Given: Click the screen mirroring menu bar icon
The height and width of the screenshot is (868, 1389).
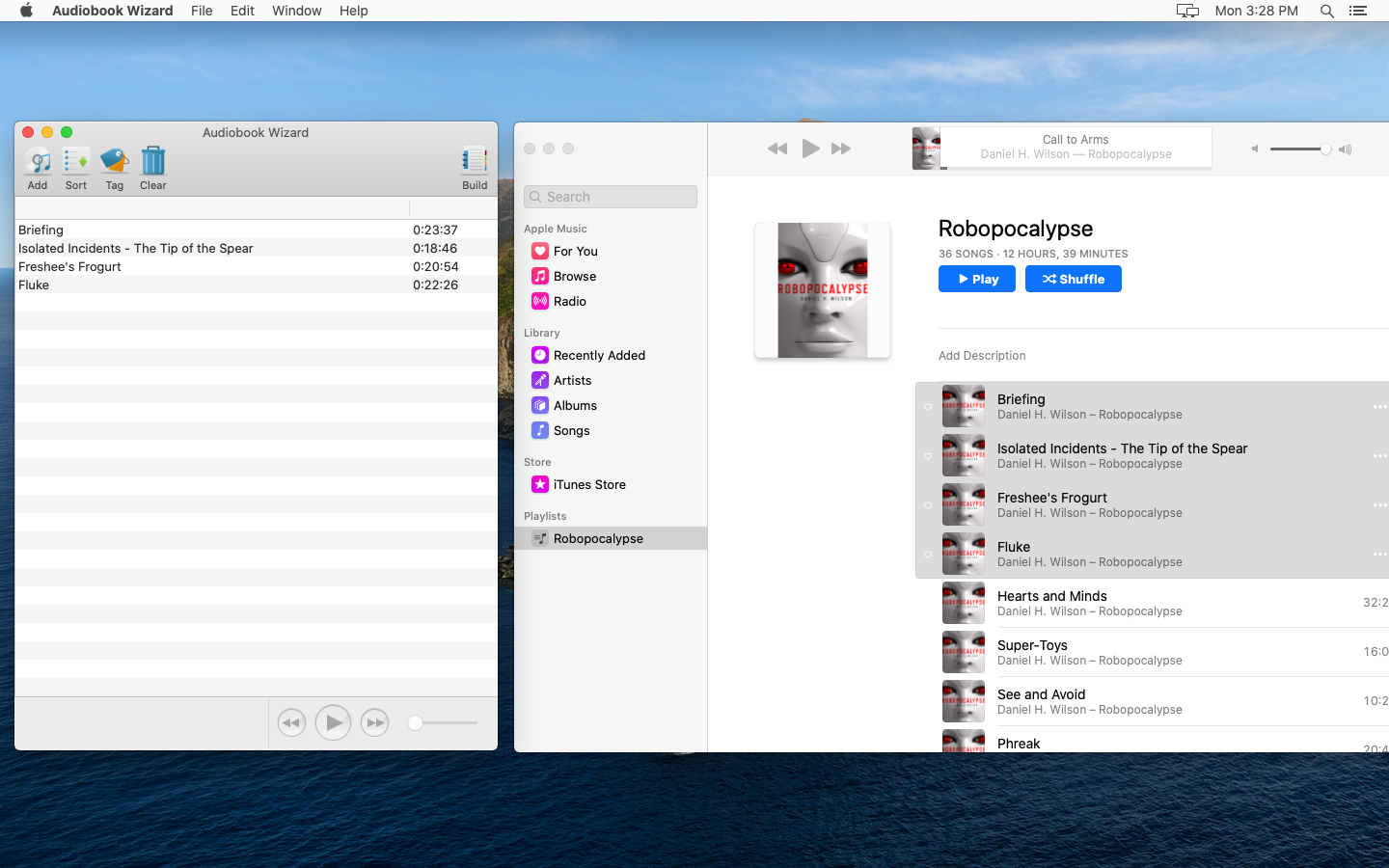Looking at the screenshot, I should pos(1187,11).
